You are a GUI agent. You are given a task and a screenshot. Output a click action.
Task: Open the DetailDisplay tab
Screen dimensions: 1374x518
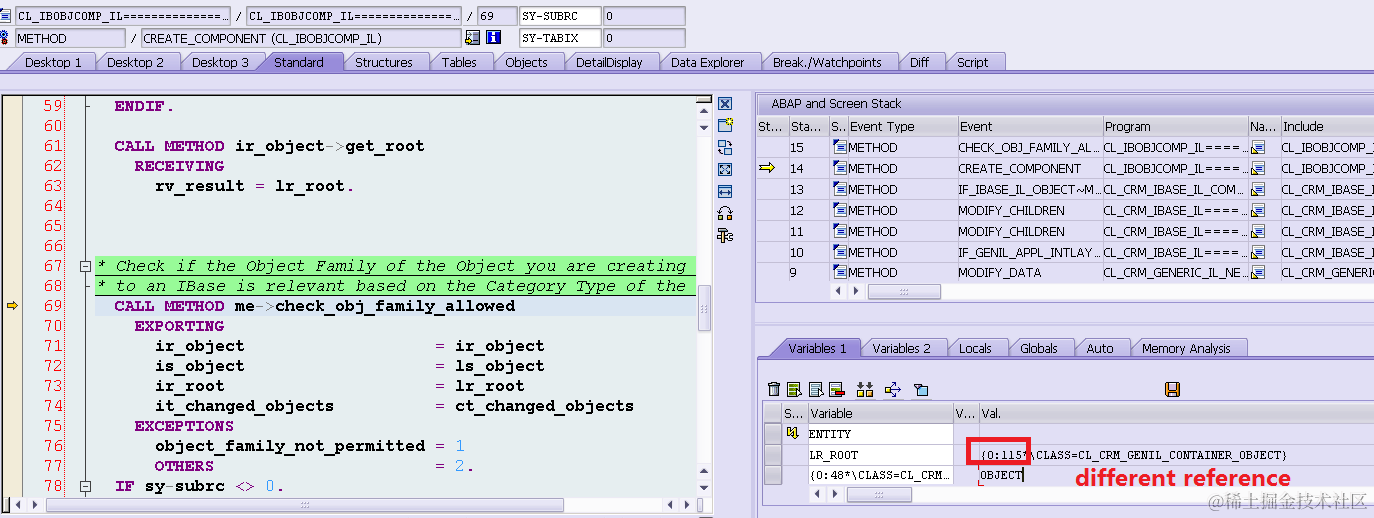tap(609, 62)
